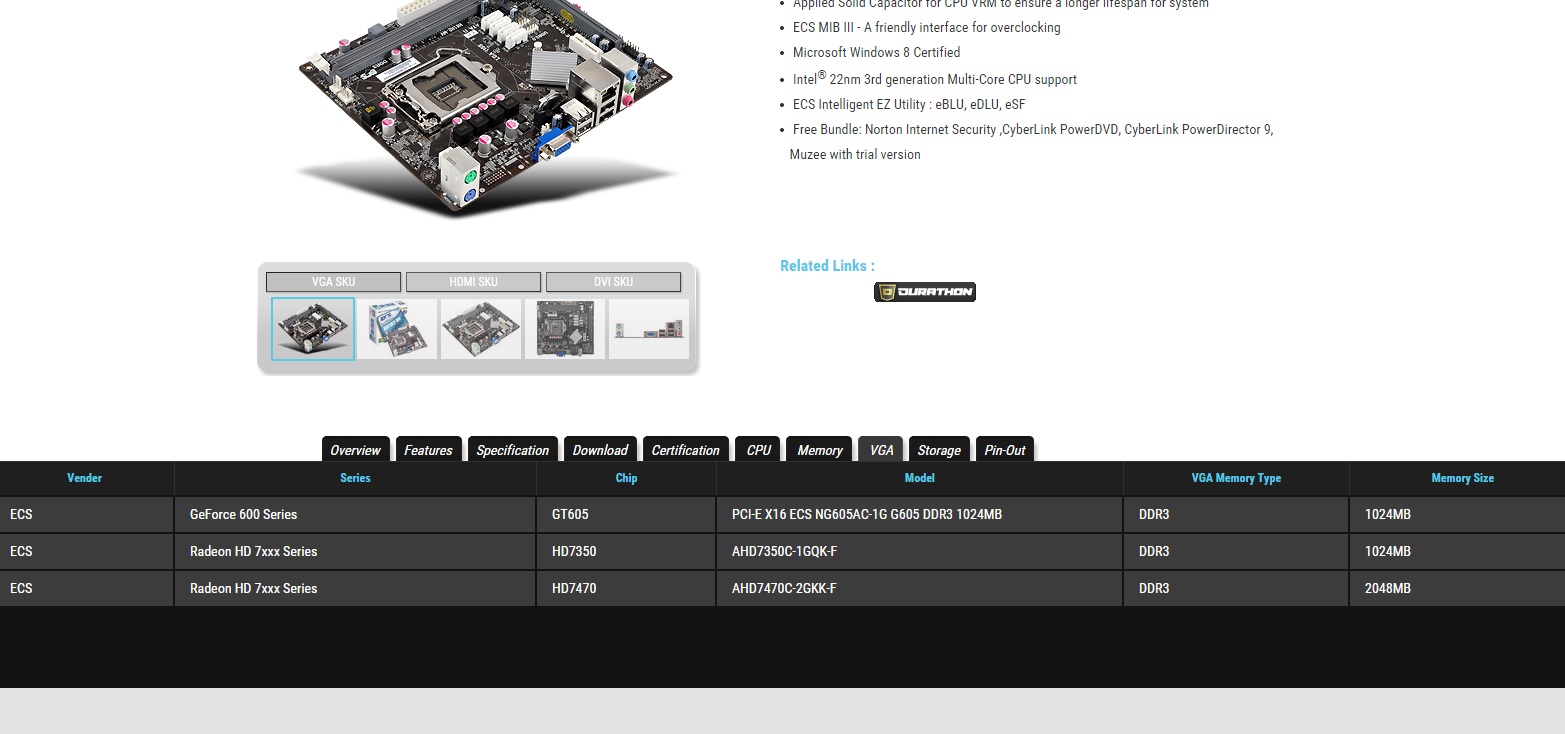Click the Radeon HD 7xxx Series cell in HD7350 row

pyautogui.click(x=355, y=551)
